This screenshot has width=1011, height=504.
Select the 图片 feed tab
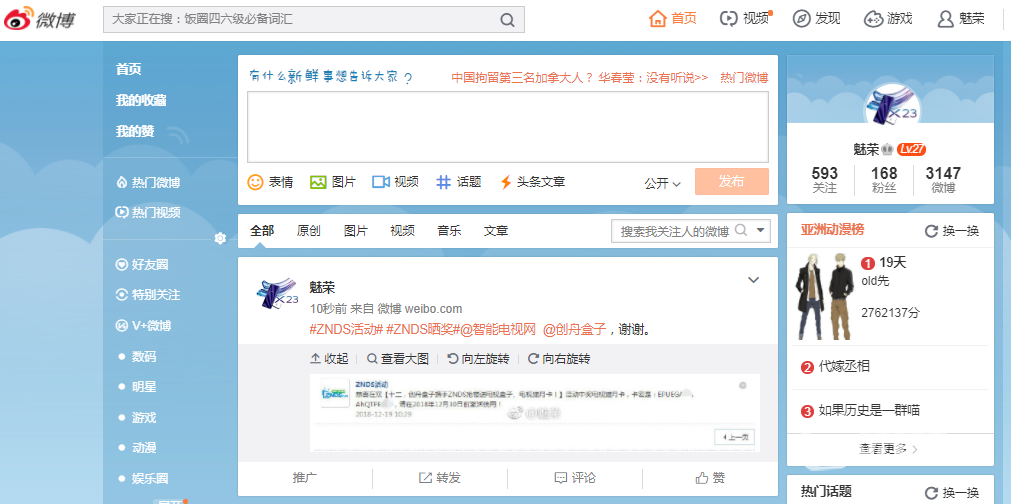[x=356, y=231]
